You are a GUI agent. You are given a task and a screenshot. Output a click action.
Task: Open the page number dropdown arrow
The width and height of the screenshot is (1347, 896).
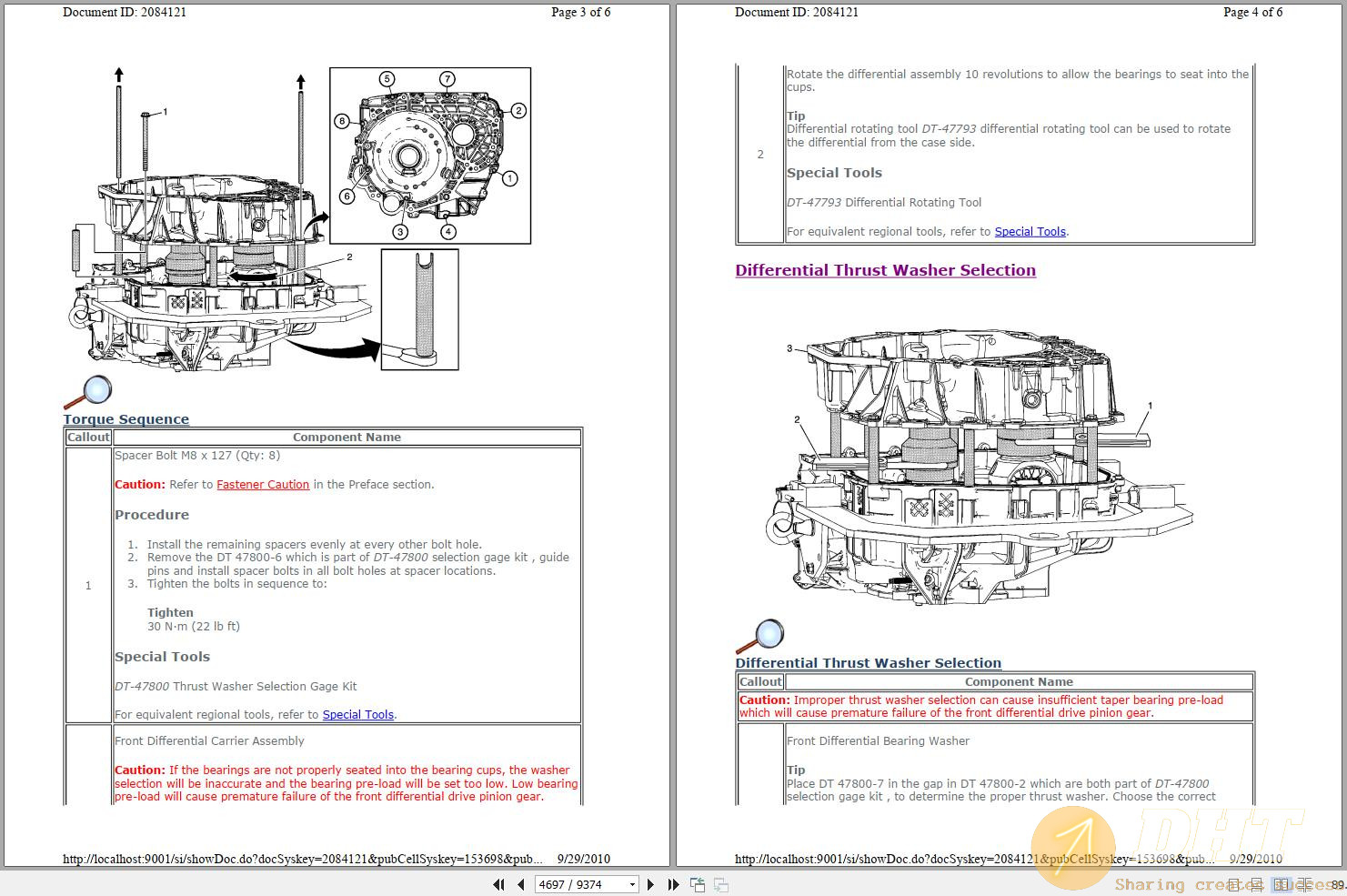pyautogui.click(x=632, y=884)
